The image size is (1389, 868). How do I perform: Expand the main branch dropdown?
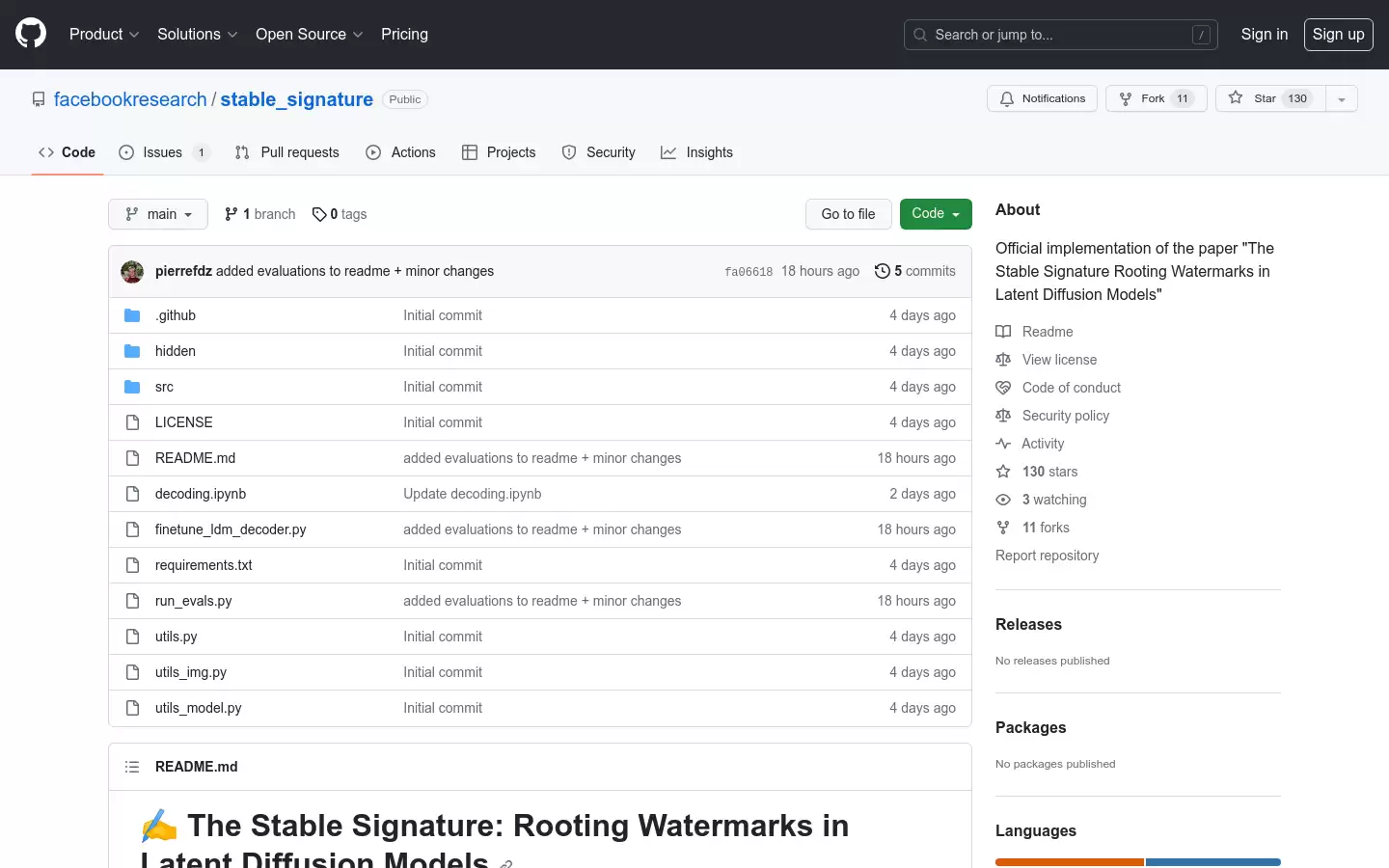158,214
